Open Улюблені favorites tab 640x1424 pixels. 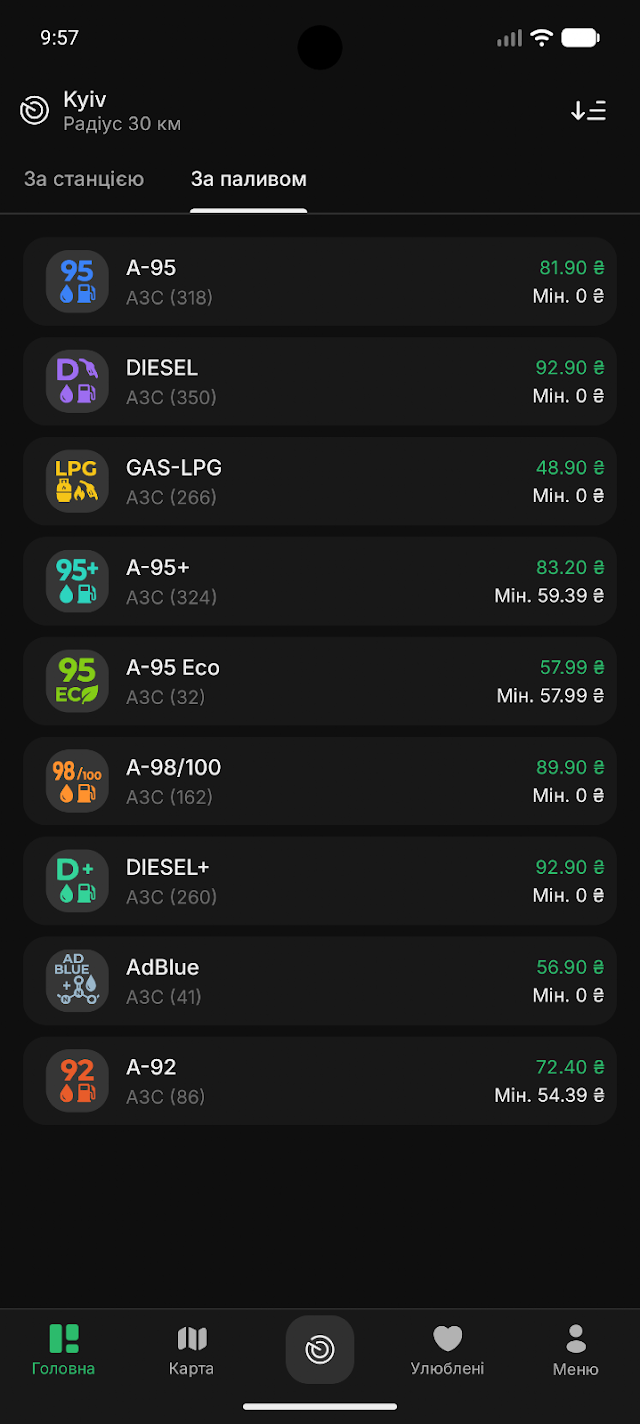point(447,1350)
